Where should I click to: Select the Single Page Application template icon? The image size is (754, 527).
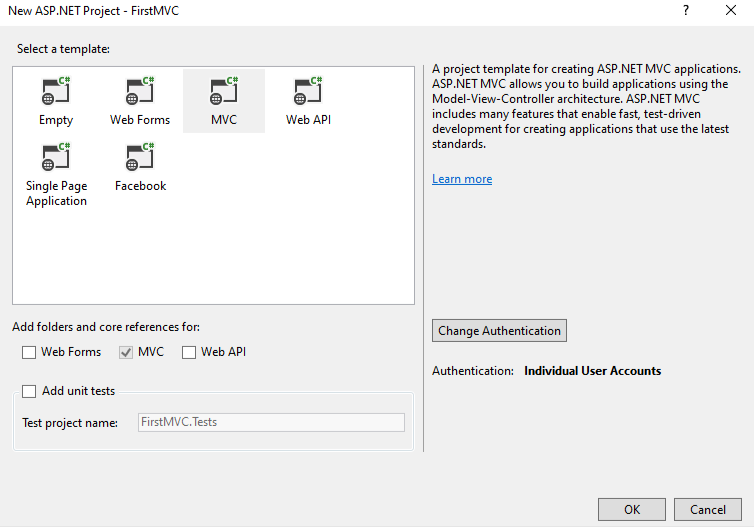click(56, 157)
